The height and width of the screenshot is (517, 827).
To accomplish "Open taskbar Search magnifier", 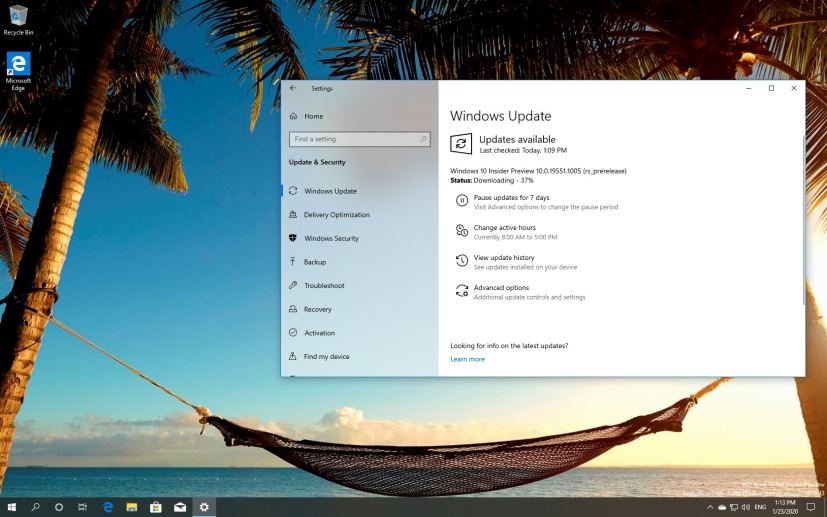I will 35,507.
